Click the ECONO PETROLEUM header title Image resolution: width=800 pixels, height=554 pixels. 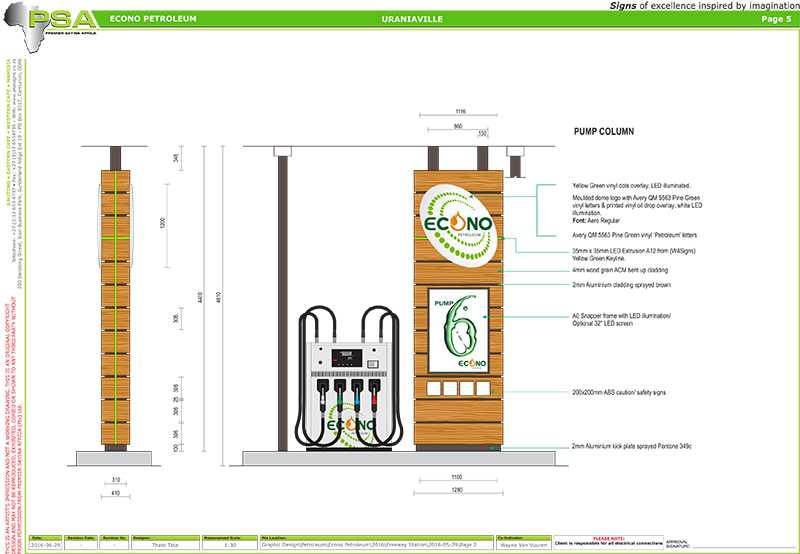(153, 19)
